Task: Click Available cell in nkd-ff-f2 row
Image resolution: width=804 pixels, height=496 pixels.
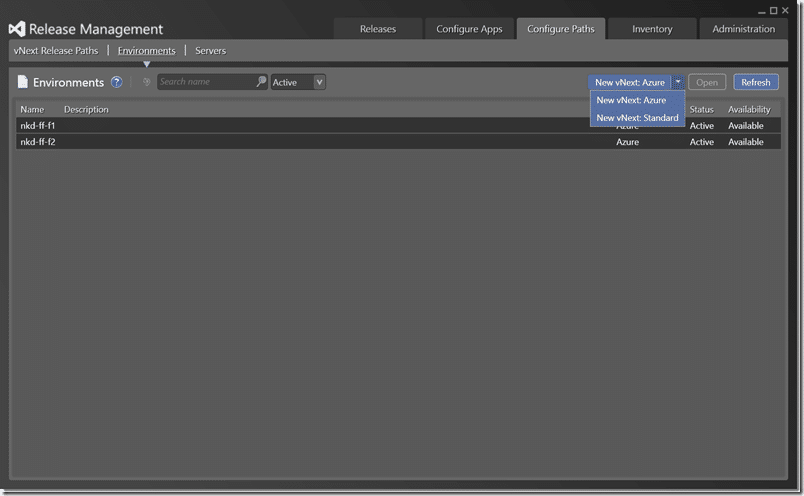Action: click(x=746, y=142)
